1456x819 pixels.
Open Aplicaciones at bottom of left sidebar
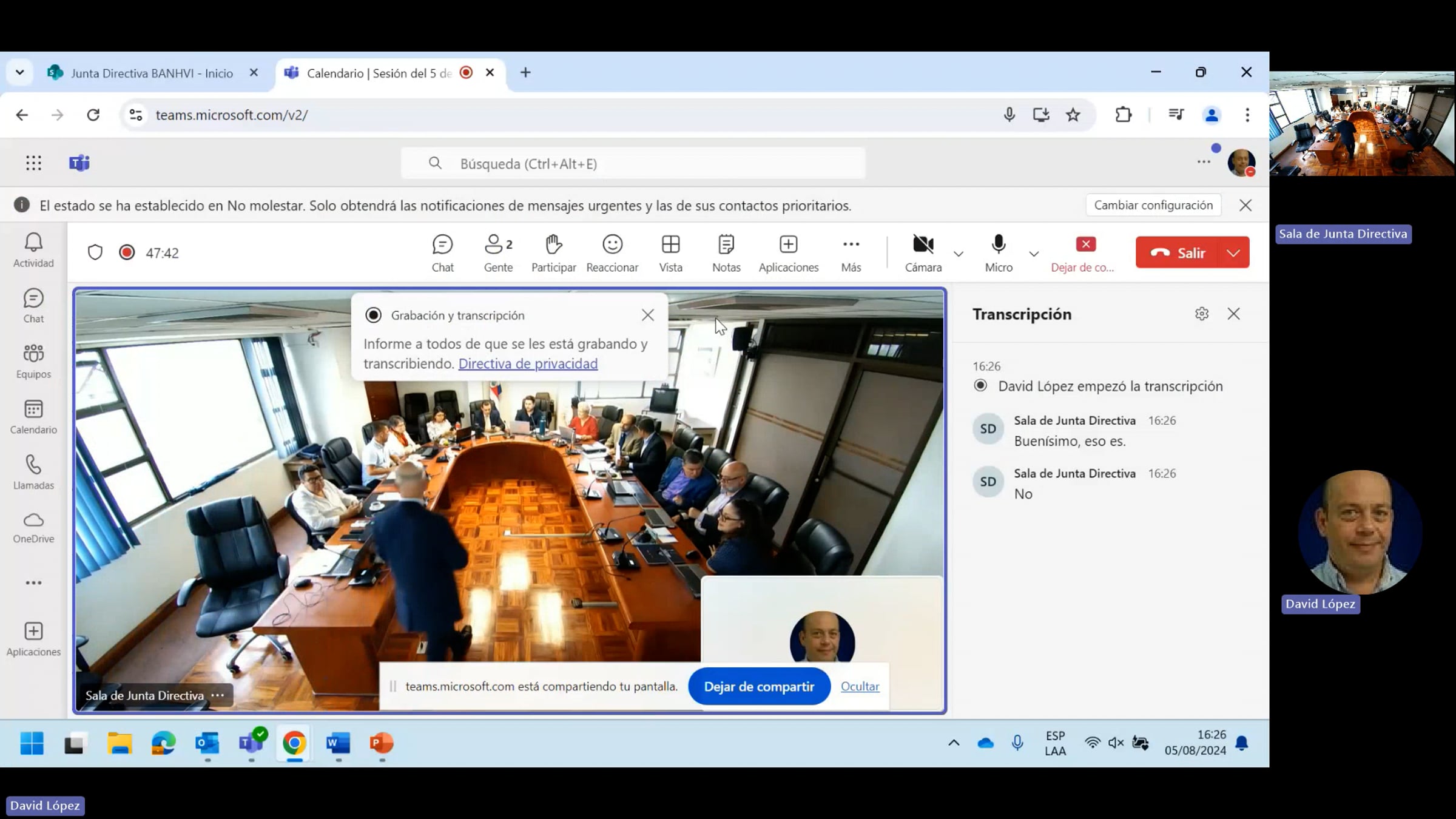click(x=33, y=639)
